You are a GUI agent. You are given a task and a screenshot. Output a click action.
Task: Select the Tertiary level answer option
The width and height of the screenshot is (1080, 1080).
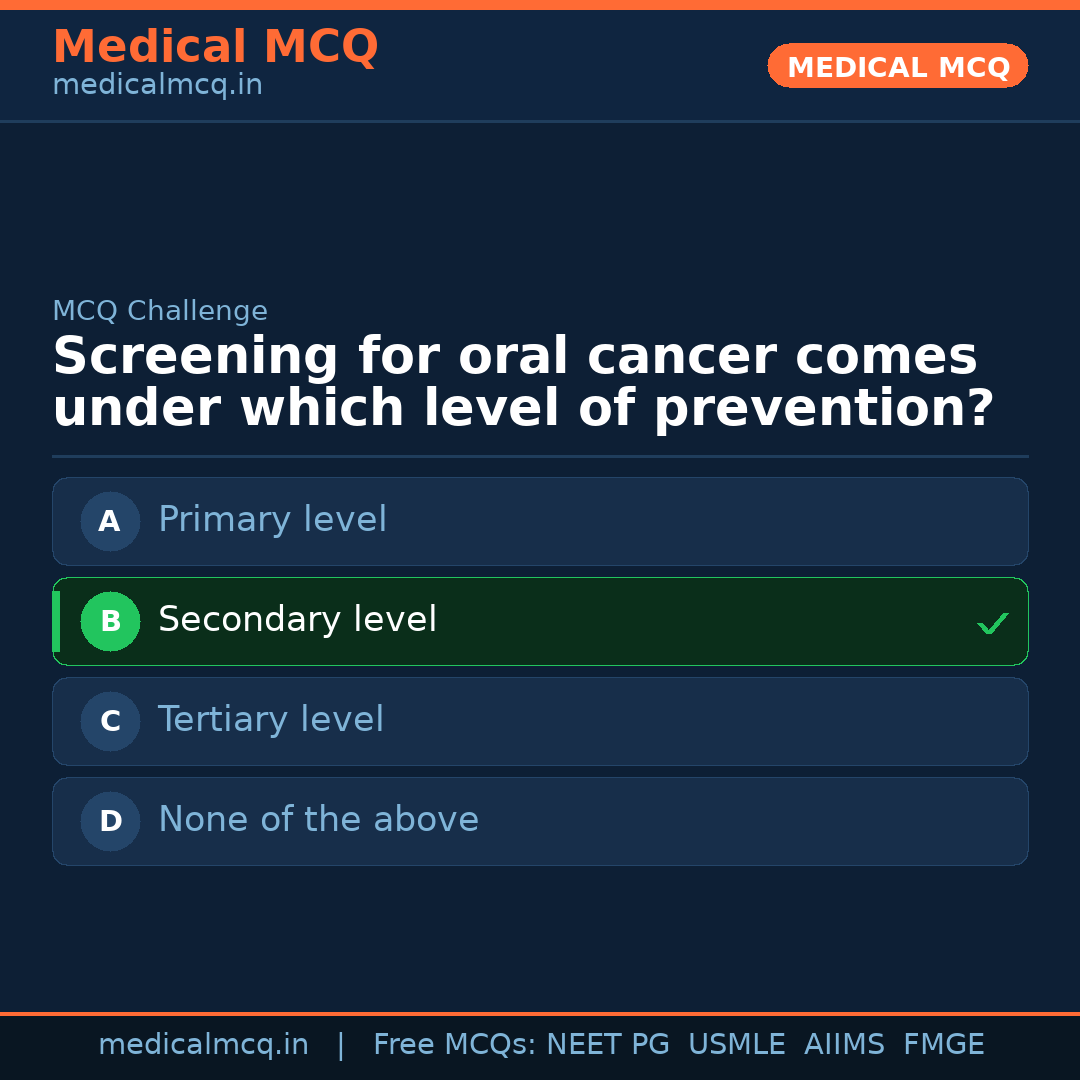[540, 721]
